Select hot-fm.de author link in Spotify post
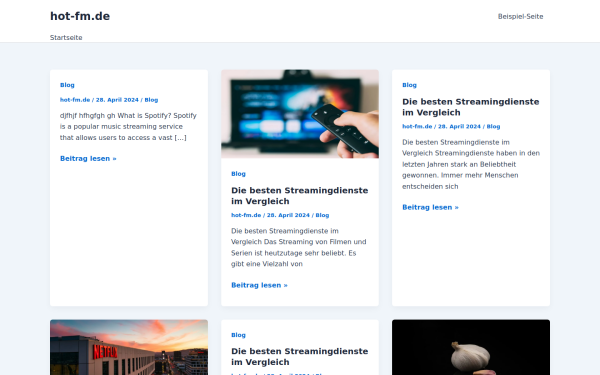This screenshot has height=375, width=600. pos(75,100)
